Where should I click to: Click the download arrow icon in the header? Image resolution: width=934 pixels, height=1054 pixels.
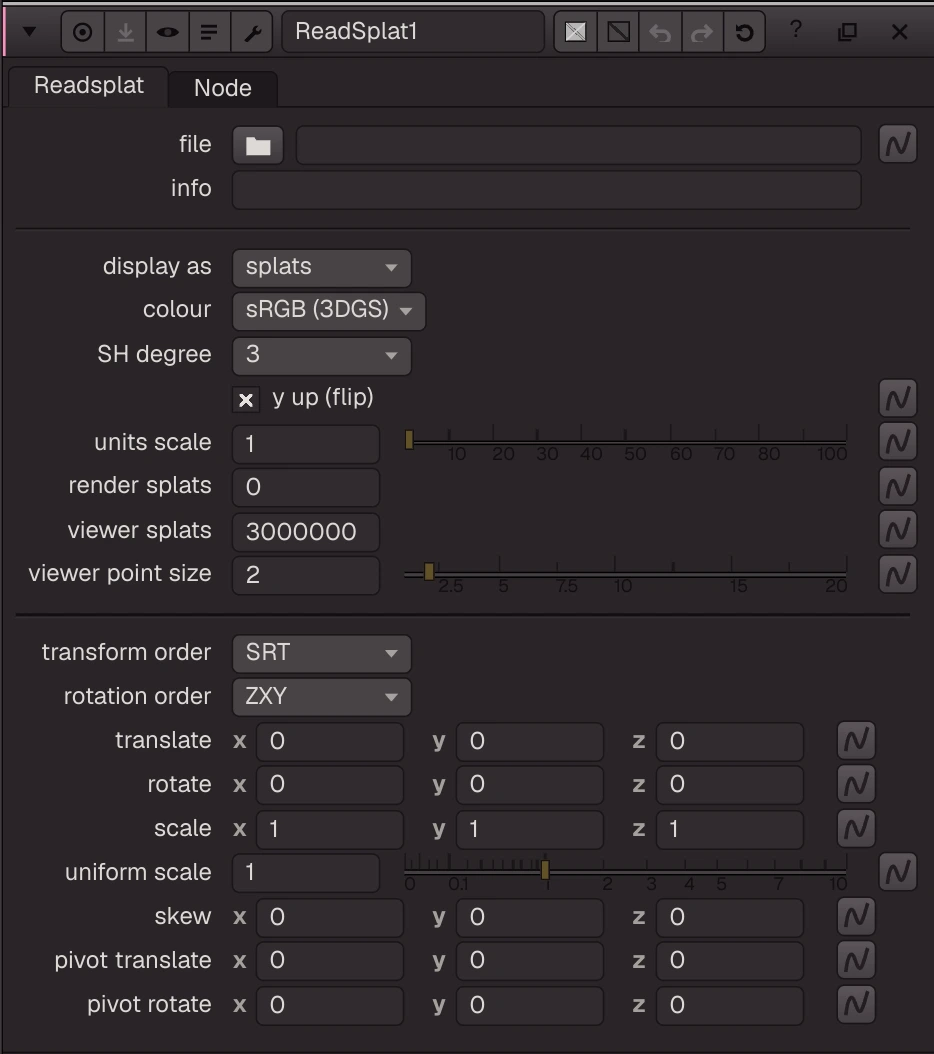point(125,32)
